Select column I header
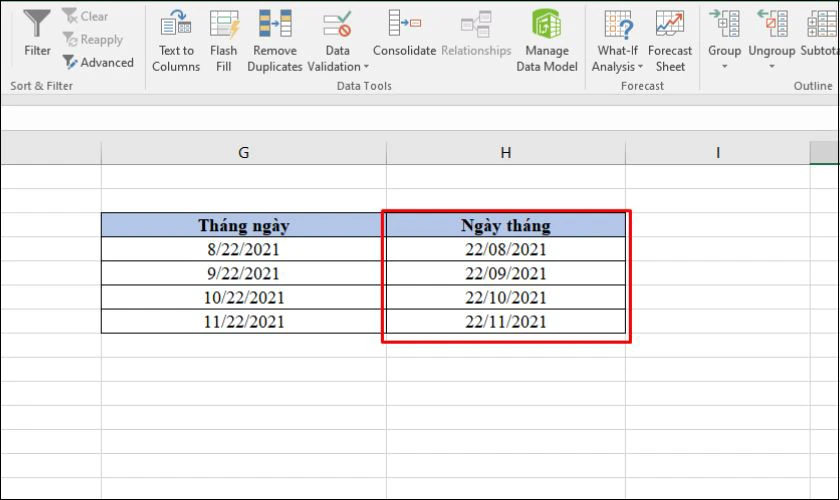This screenshot has width=840, height=500. pos(717,153)
